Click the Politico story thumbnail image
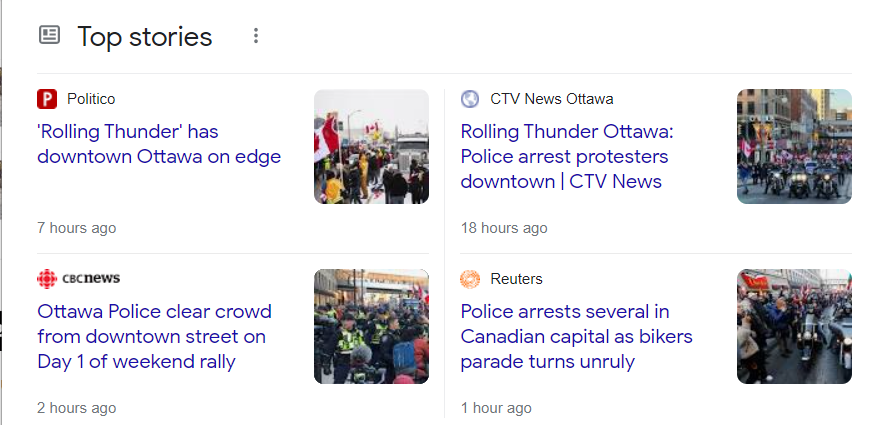This screenshot has height=425, width=885. click(371, 146)
